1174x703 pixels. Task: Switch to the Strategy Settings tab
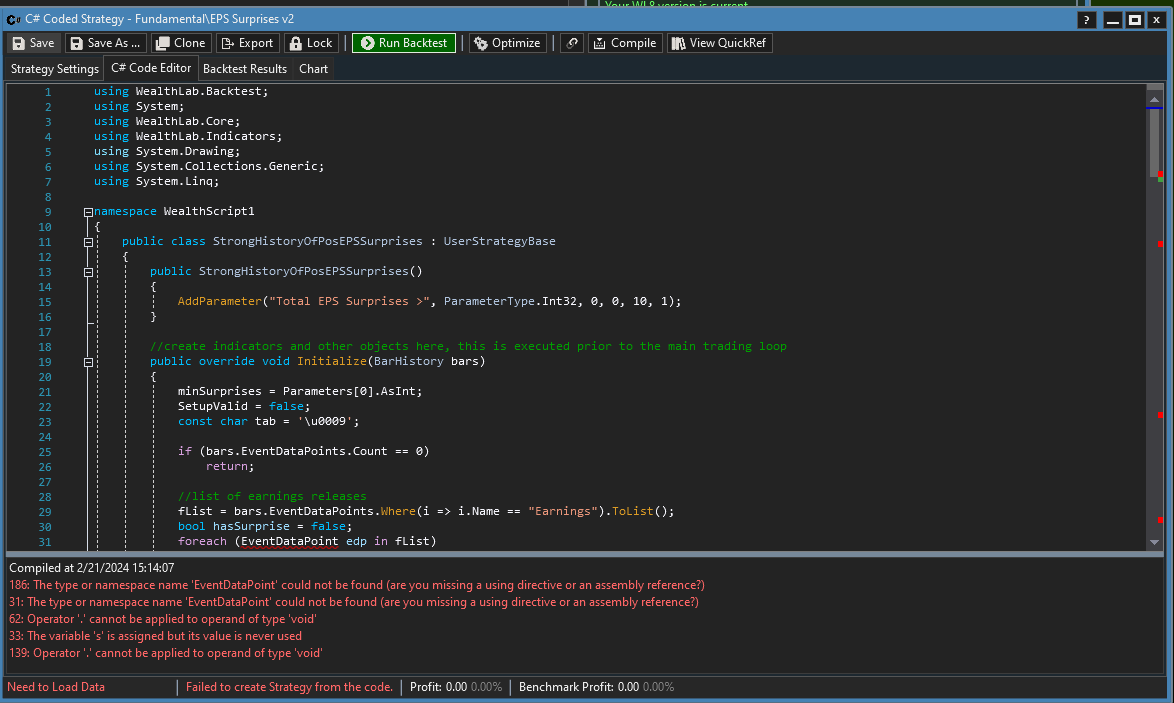click(55, 69)
